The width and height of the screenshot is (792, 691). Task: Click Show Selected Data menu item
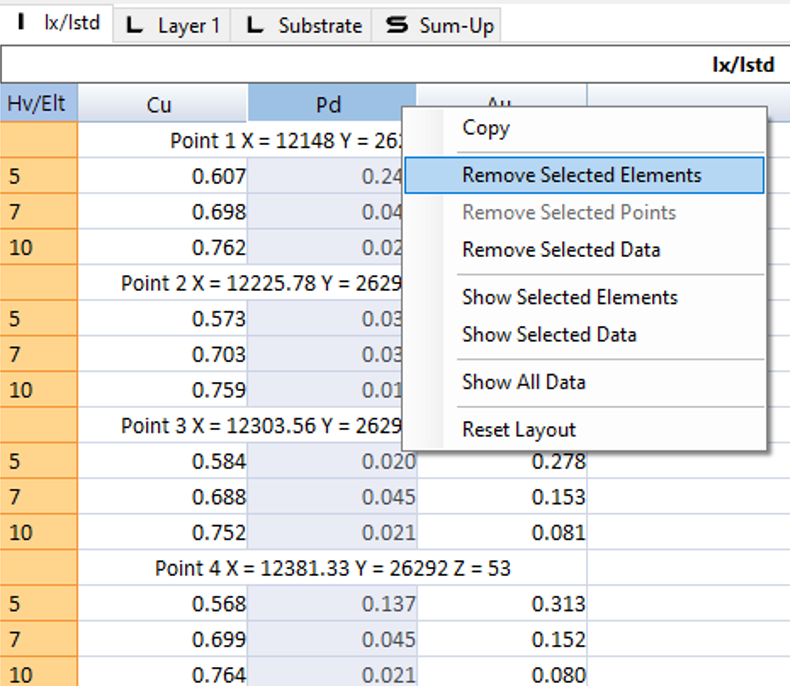coord(549,335)
